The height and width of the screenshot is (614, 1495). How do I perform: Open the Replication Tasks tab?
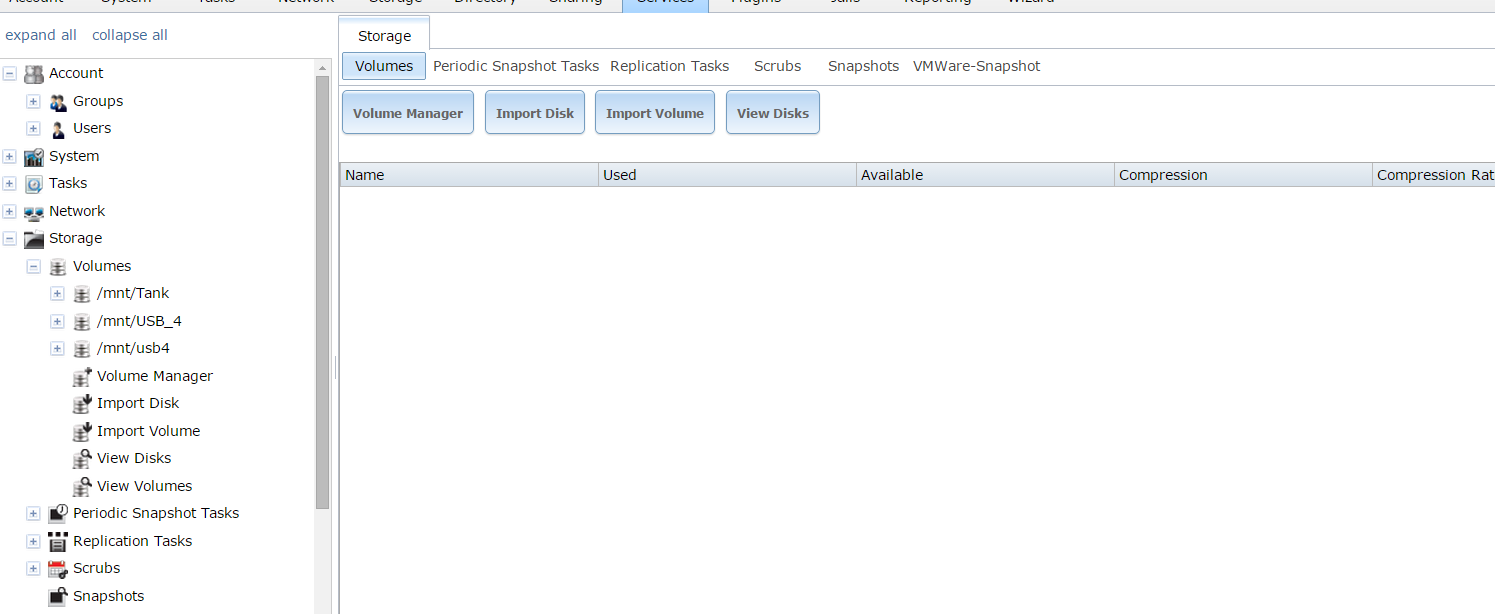pyautogui.click(x=669, y=66)
